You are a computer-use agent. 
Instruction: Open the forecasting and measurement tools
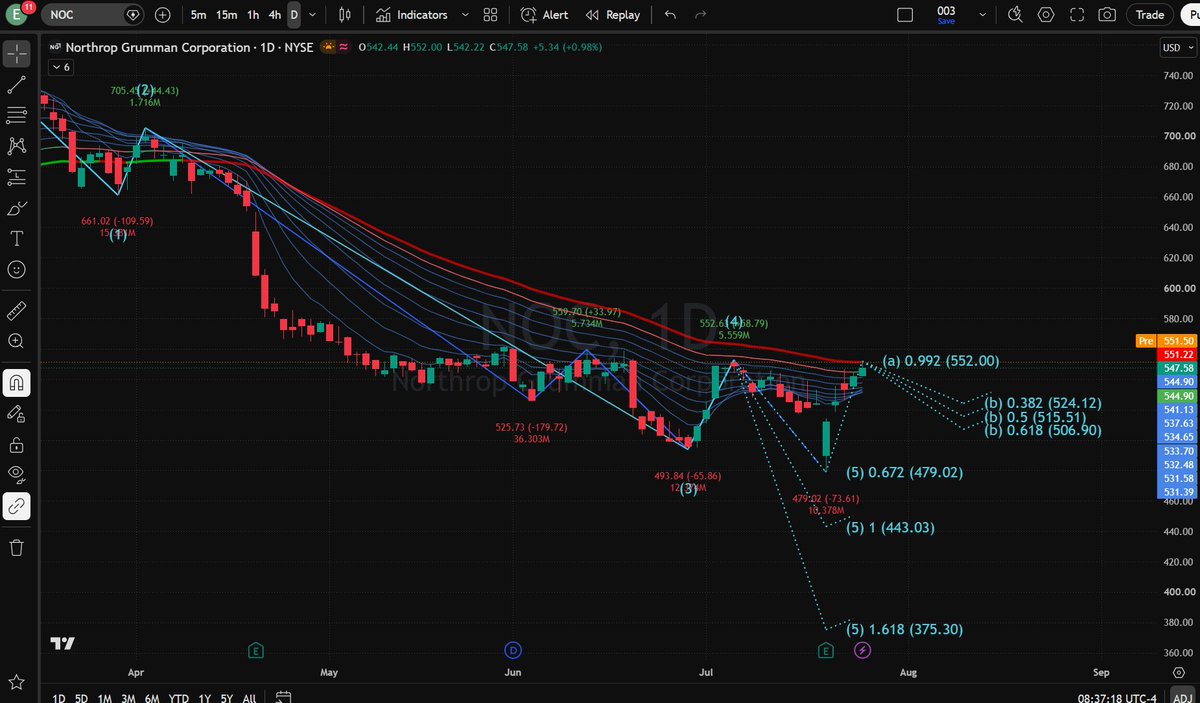coord(16,177)
